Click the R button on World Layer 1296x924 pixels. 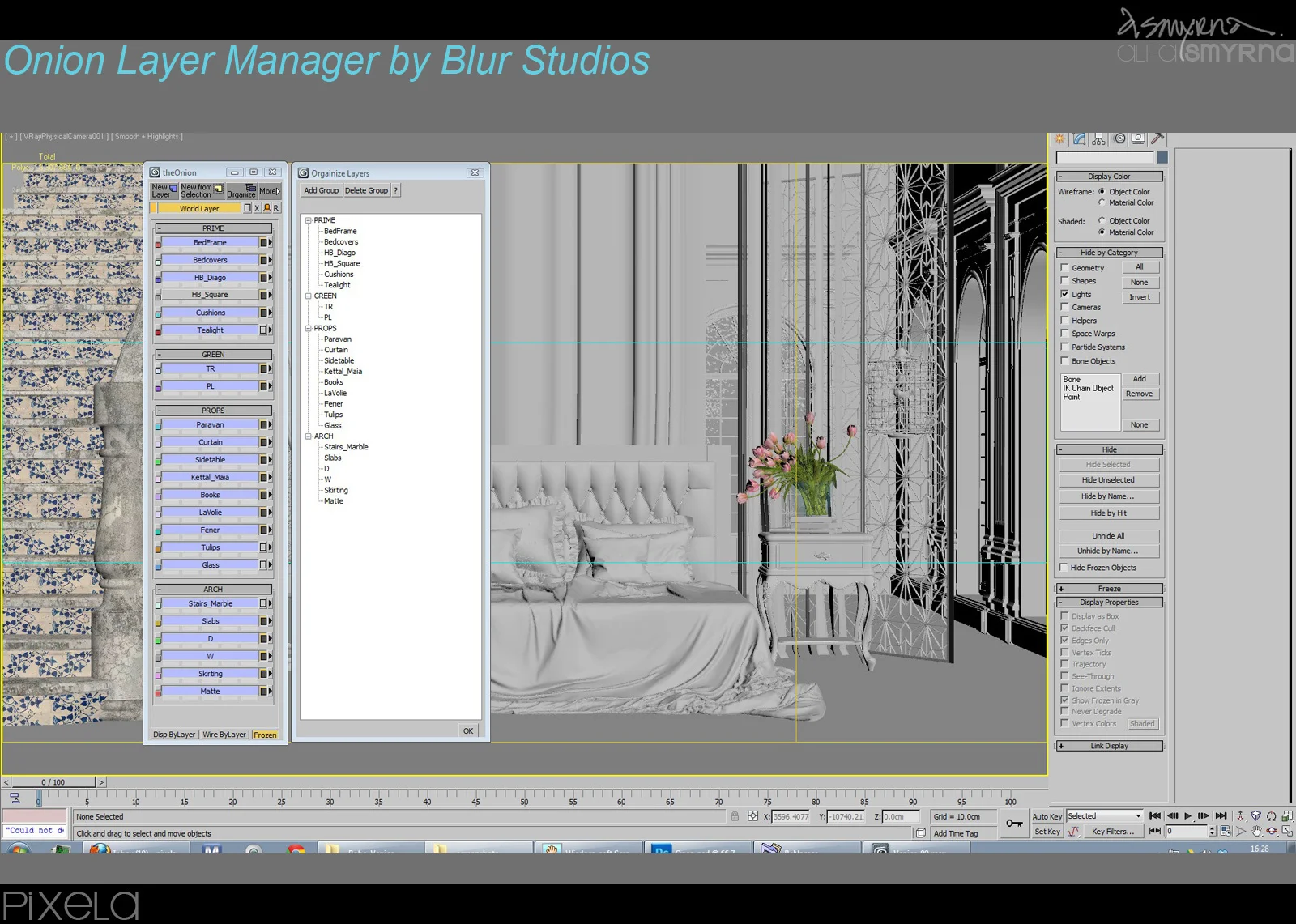tap(276, 208)
